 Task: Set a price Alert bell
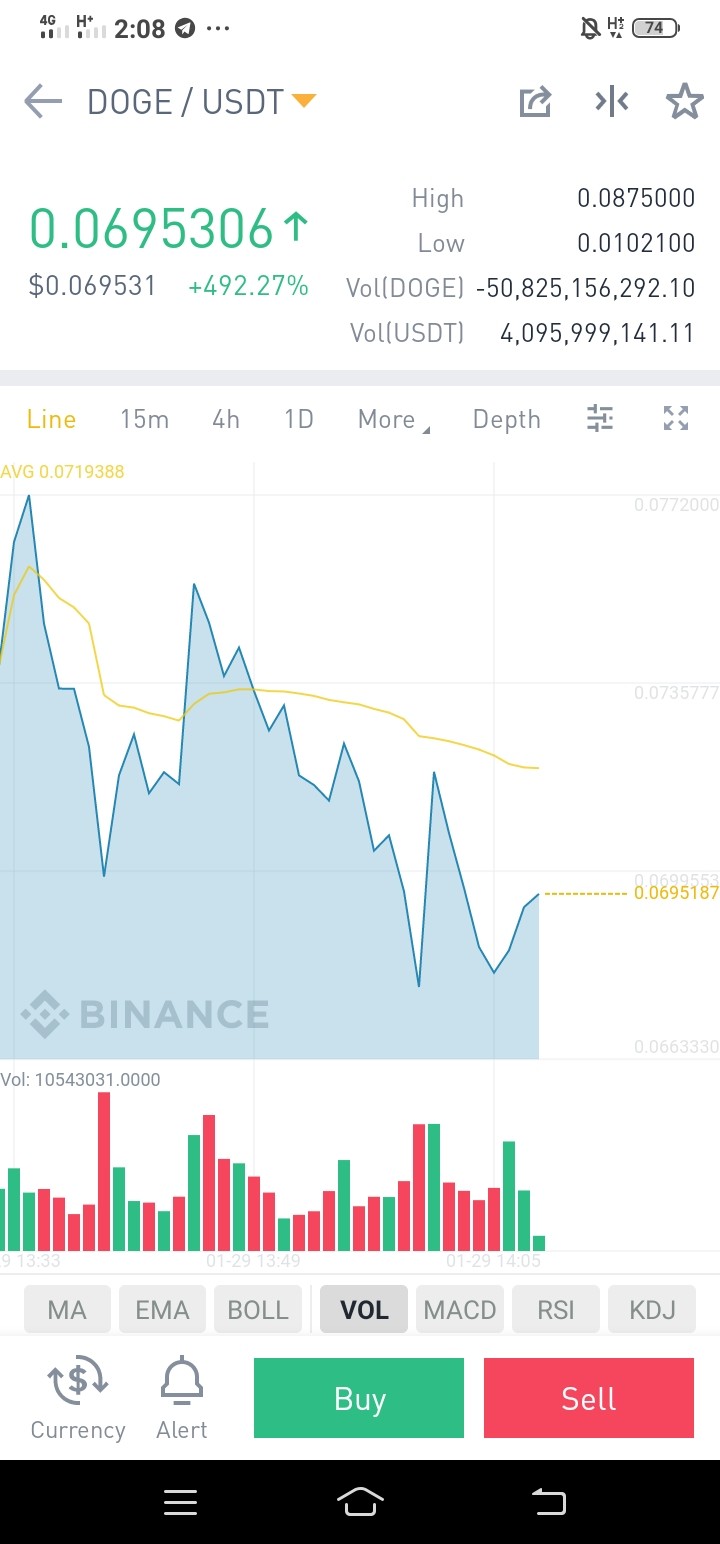tap(182, 1397)
